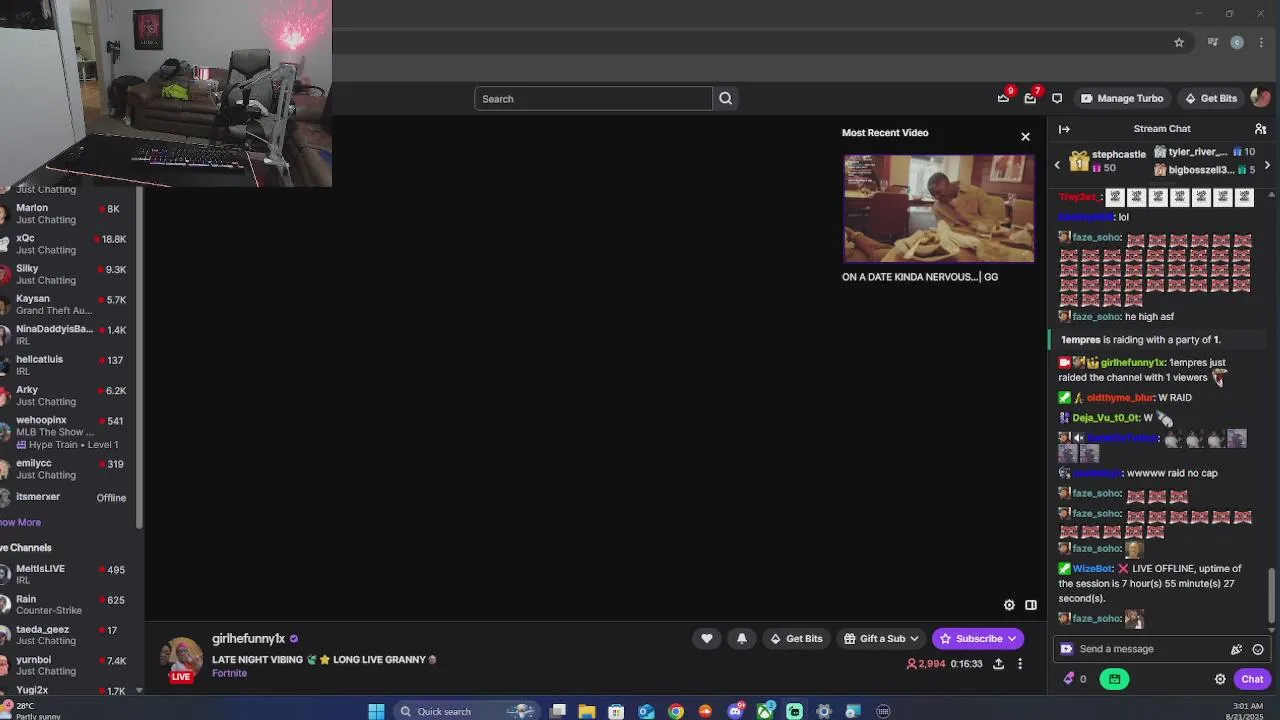Open Discord from the taskbar

pos(736,711)
